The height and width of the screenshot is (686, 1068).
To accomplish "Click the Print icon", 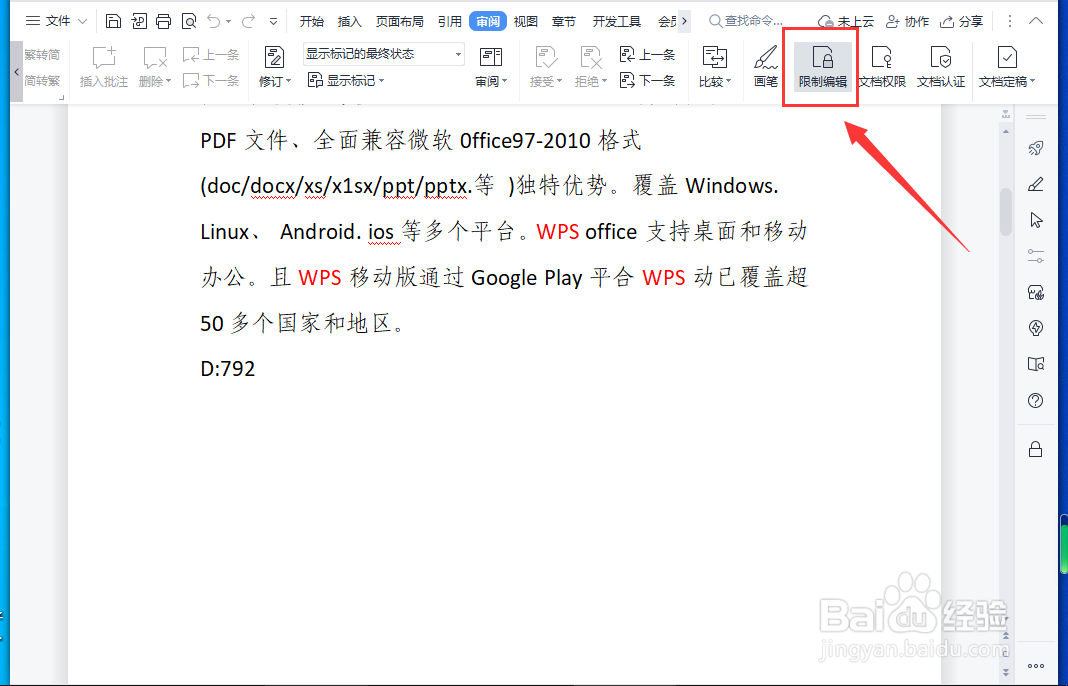I will [x=163, y=21].
